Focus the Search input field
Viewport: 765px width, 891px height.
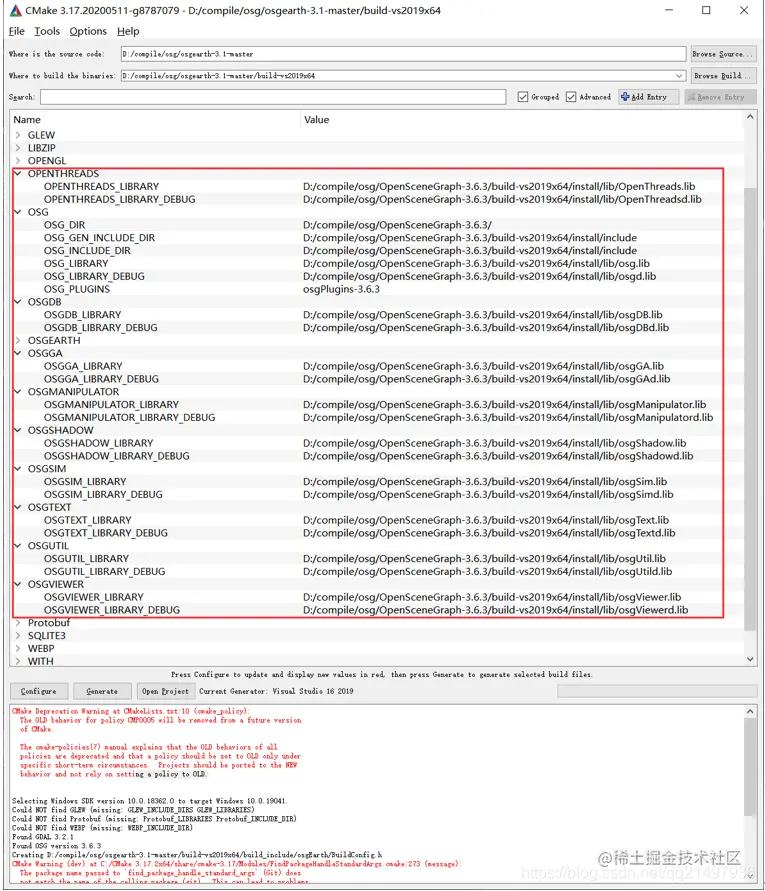click(273, 97)
